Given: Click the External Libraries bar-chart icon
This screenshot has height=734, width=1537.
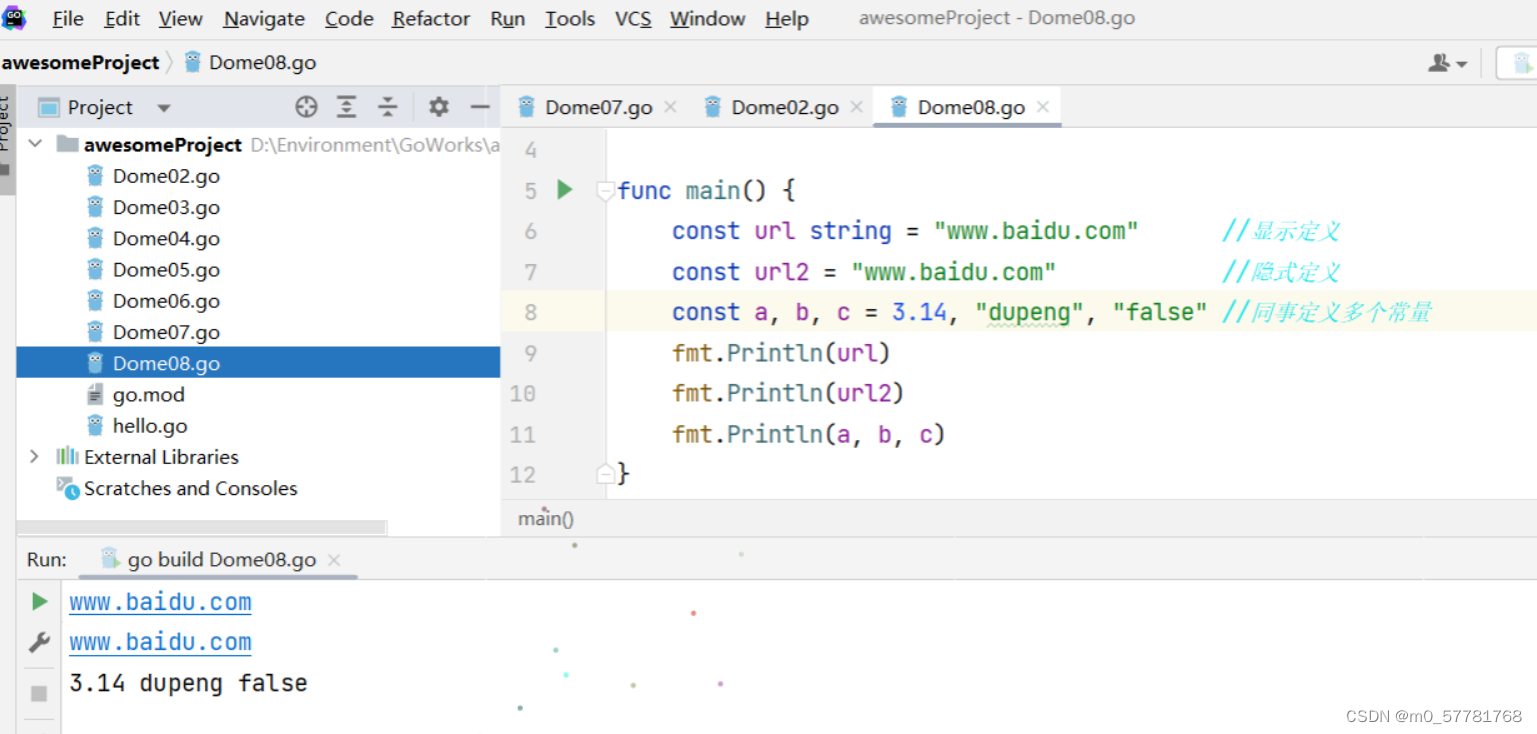Looking at the screenshot, I should click(x=67, y=457).
